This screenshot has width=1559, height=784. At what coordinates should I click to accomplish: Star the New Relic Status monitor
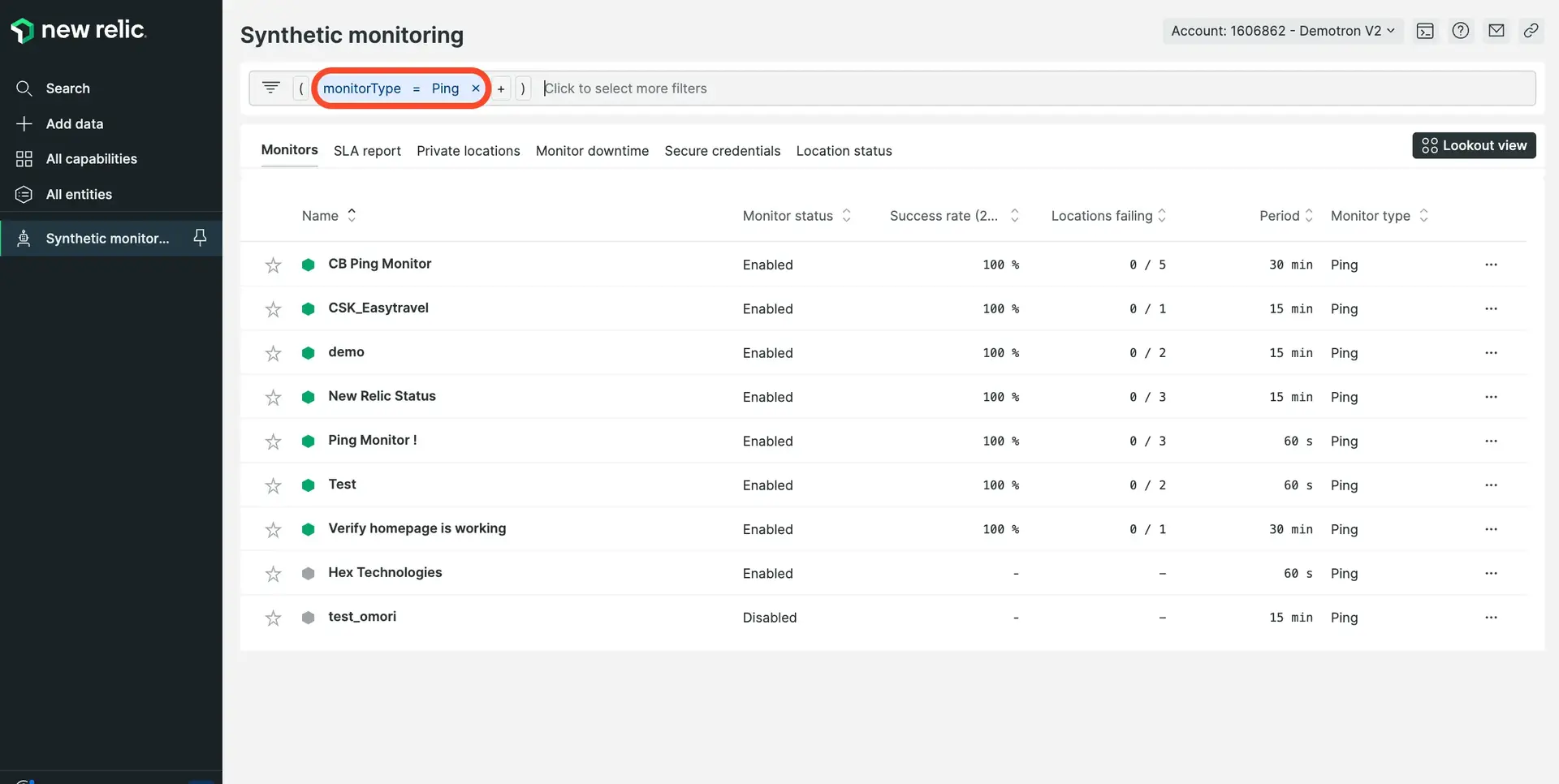tap(273, 398)
